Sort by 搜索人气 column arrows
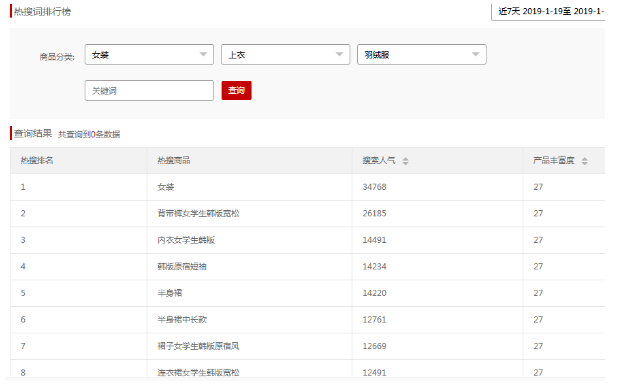The image size is (641, 386). click(405, 161)
